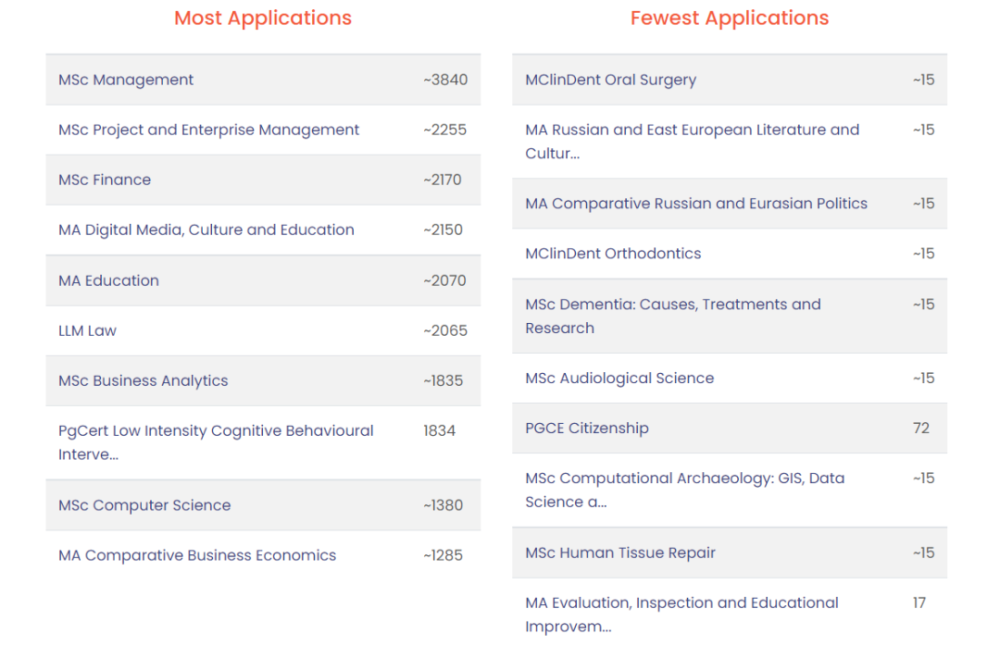The width and height of the screenshot is (1000, 646).
Task: Click the MSc Finance course name
Action: pos(105,180)
